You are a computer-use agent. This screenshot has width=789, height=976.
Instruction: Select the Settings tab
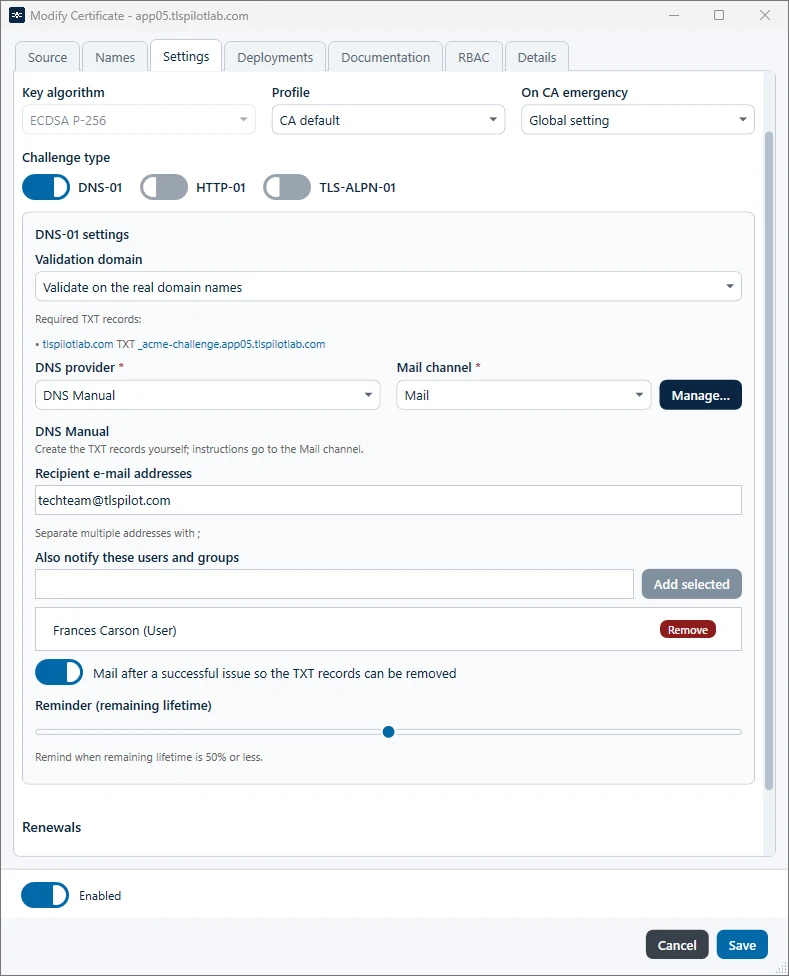click(186, 56)
